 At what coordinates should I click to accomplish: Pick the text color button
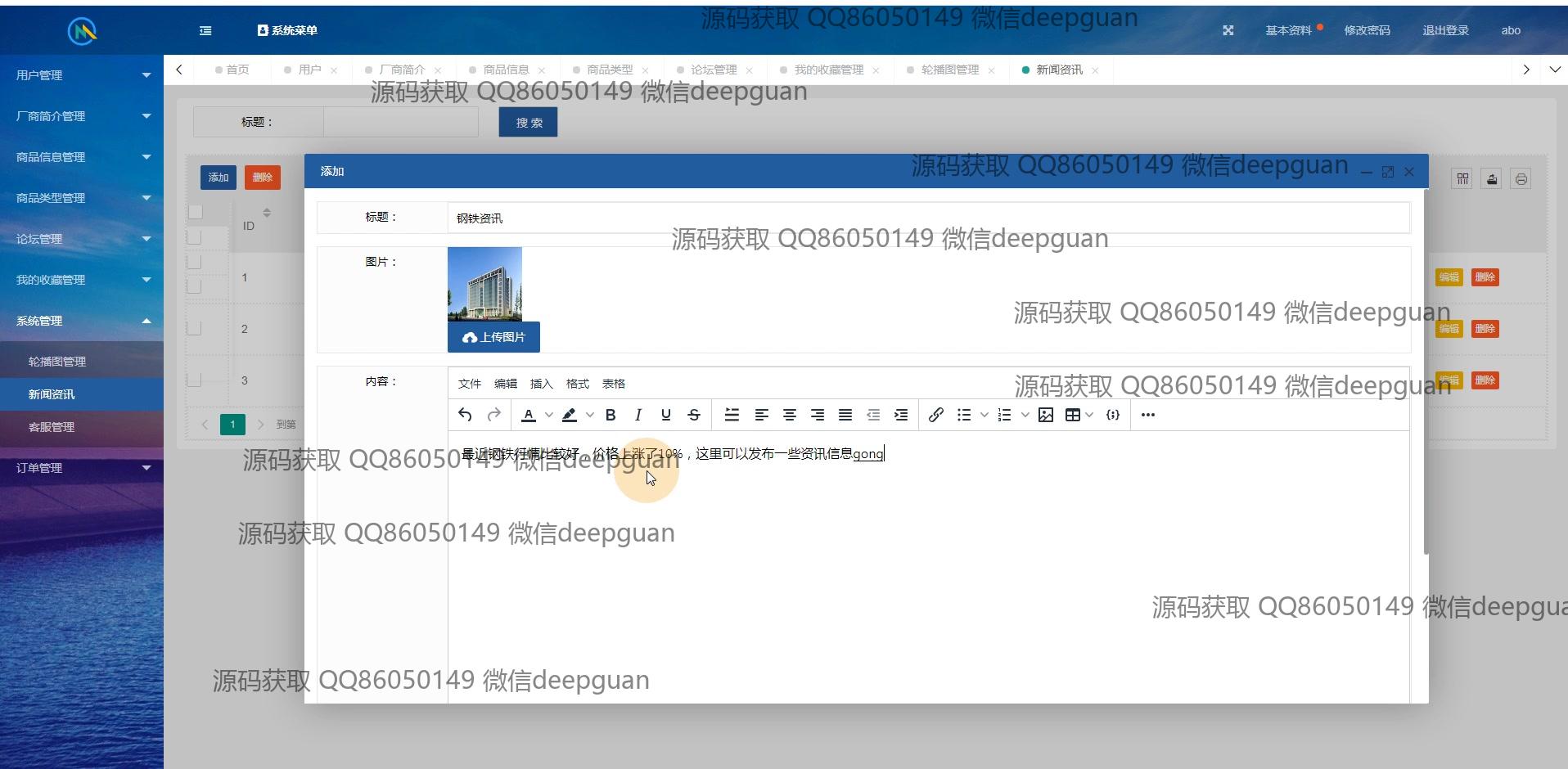tap(529, 415)
